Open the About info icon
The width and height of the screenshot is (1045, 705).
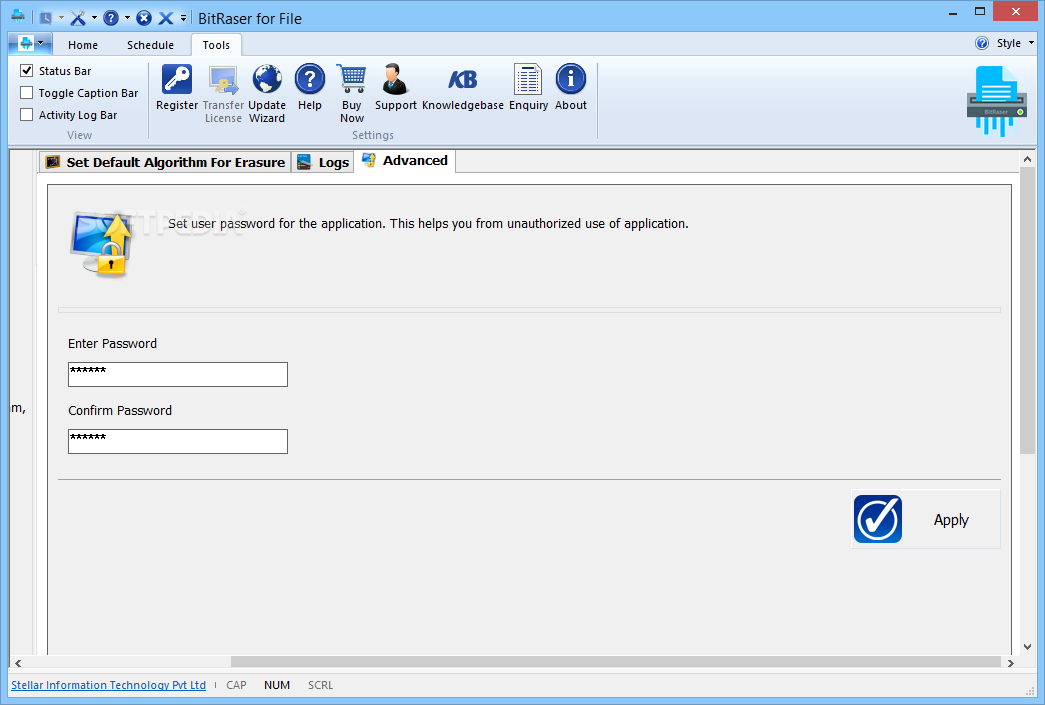tap(570, 79)
